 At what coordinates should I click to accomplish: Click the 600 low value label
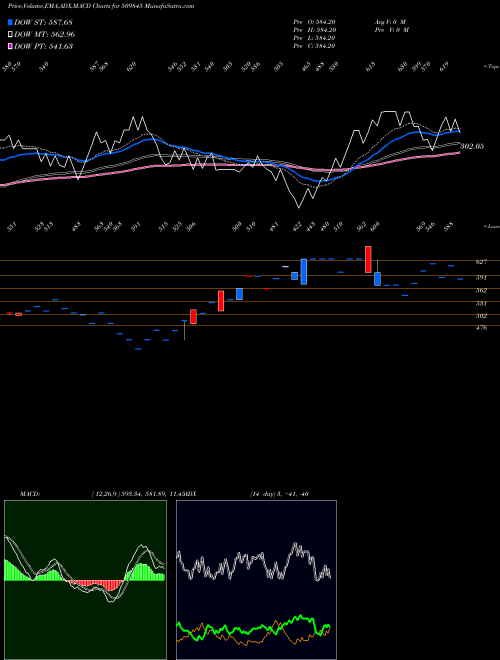point(375,227)
